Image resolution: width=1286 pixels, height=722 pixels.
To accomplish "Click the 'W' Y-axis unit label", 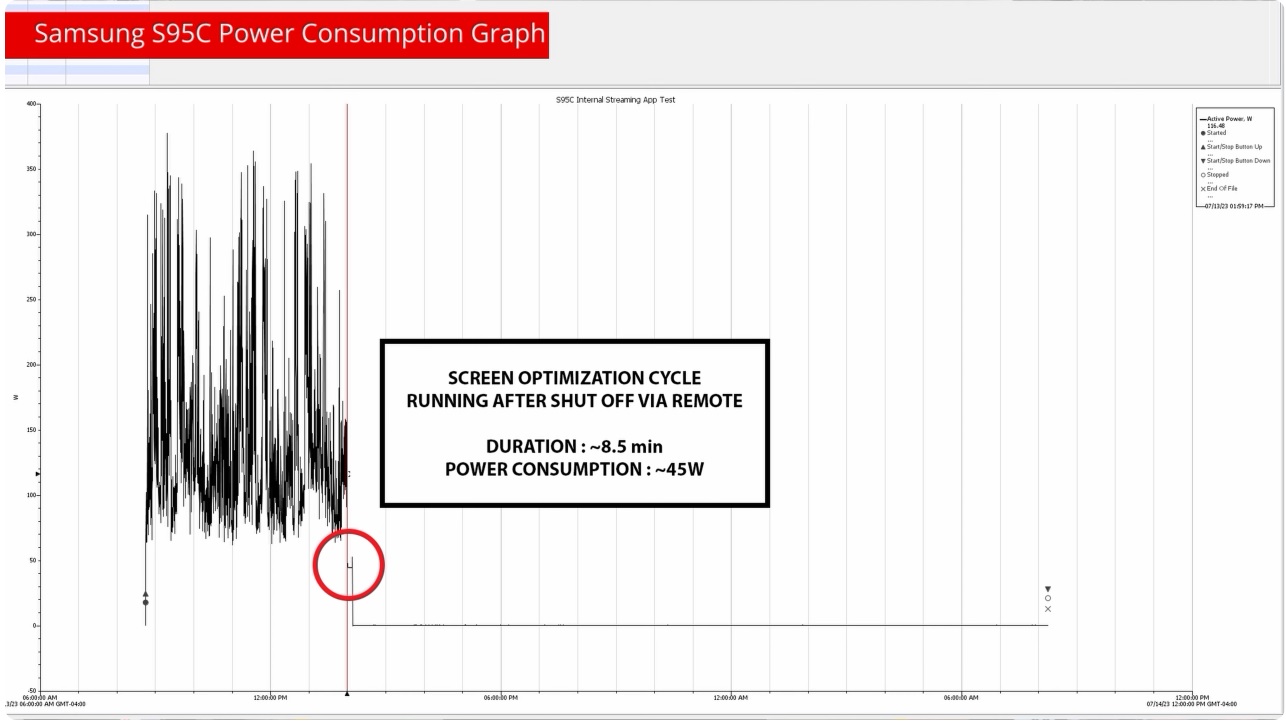I will coord(15,398).
